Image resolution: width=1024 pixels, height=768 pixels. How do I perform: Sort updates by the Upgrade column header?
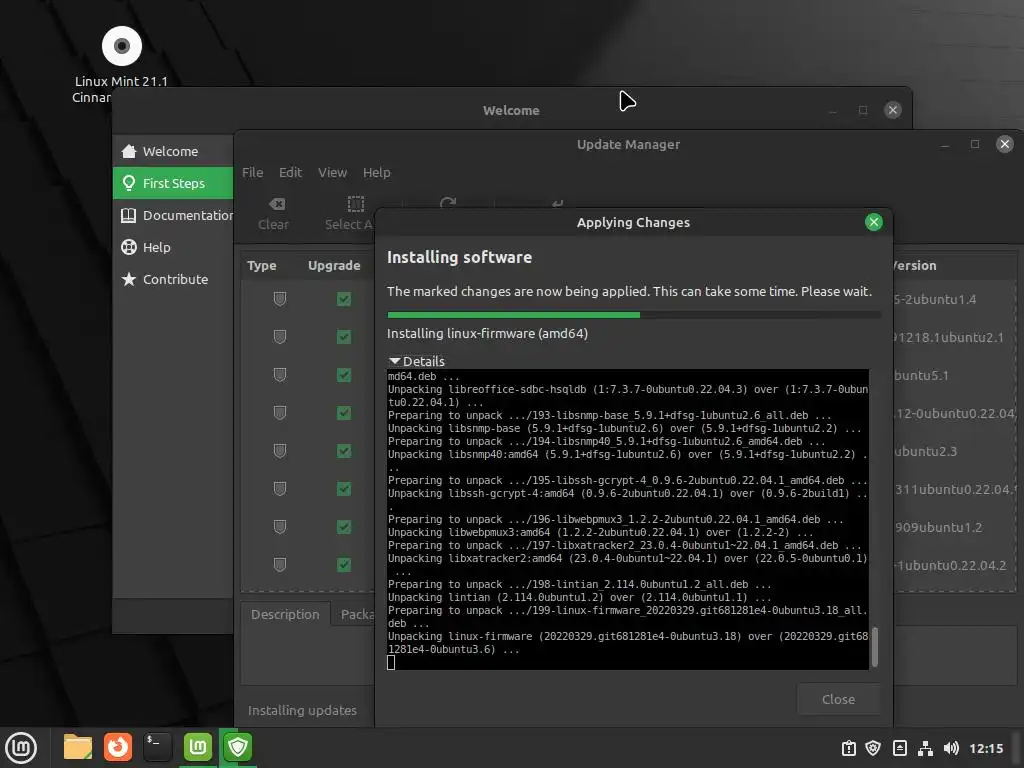(334, 266)
